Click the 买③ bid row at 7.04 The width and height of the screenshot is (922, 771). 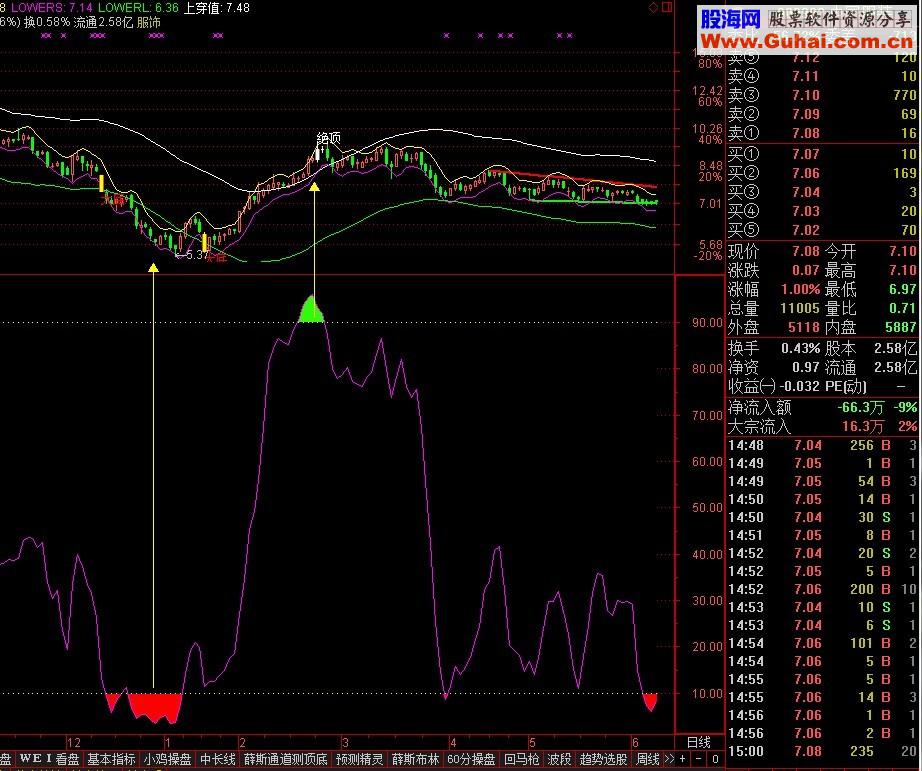(x=822, y=192)
